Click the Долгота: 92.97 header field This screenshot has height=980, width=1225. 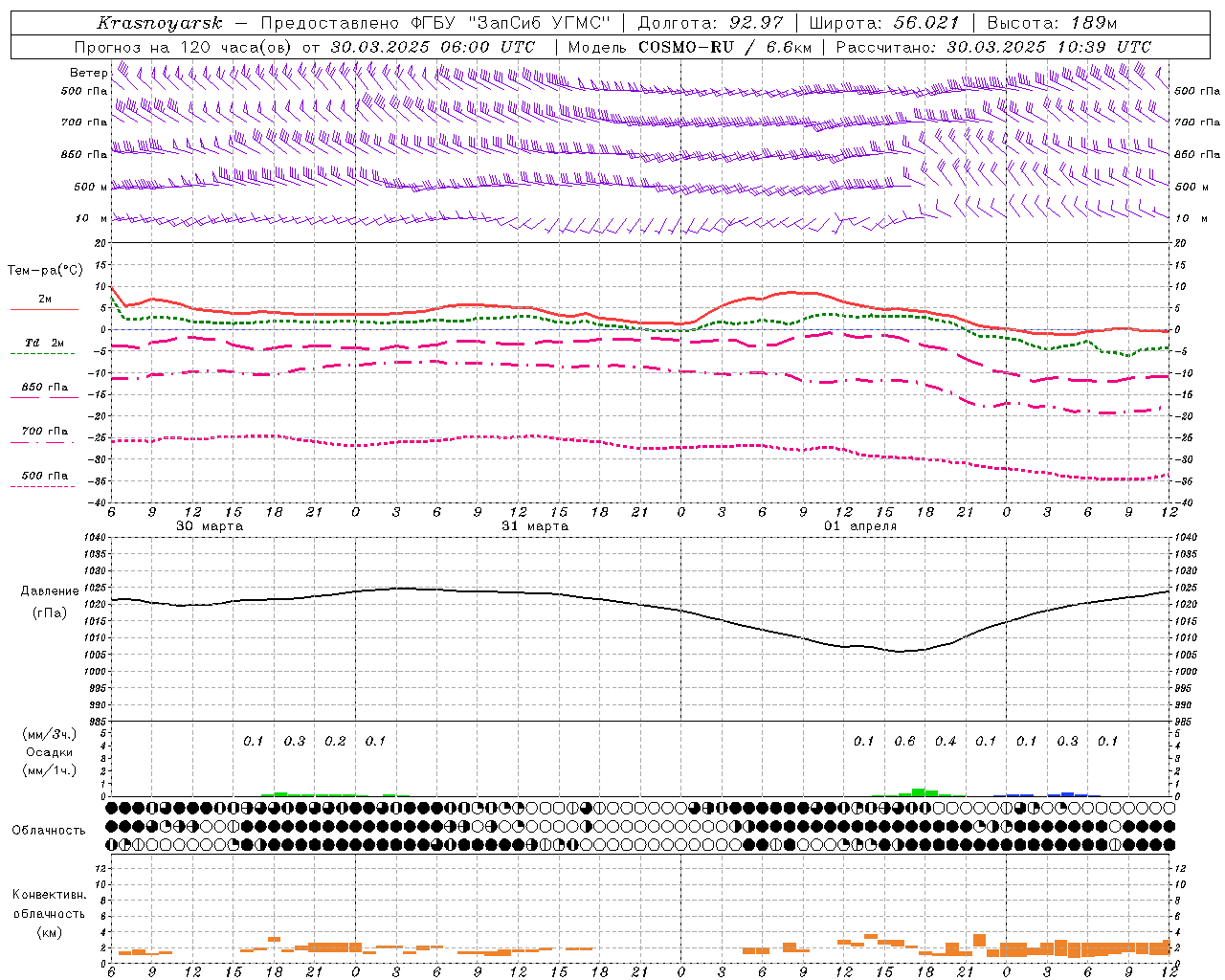710,23
